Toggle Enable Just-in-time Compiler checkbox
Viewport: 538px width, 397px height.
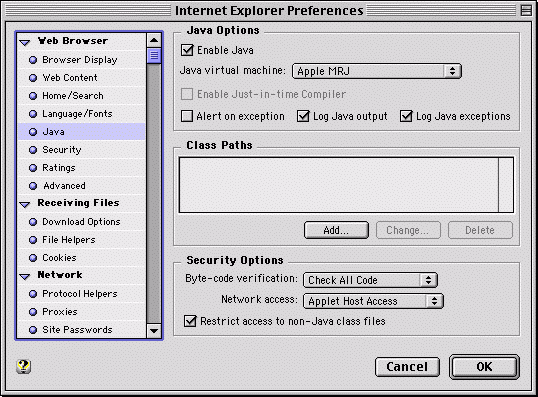[x=187, y=94]
